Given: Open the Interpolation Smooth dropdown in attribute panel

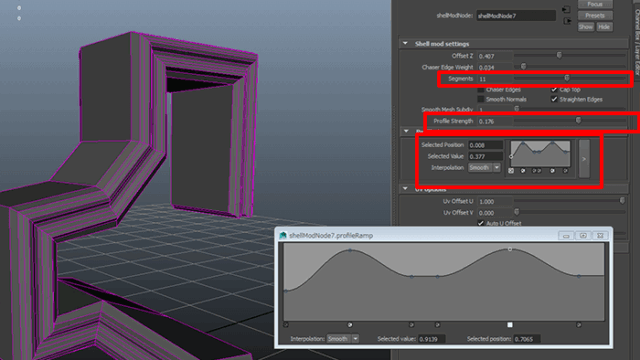Looking at the screenshot, I should click(x=484, y=168).
